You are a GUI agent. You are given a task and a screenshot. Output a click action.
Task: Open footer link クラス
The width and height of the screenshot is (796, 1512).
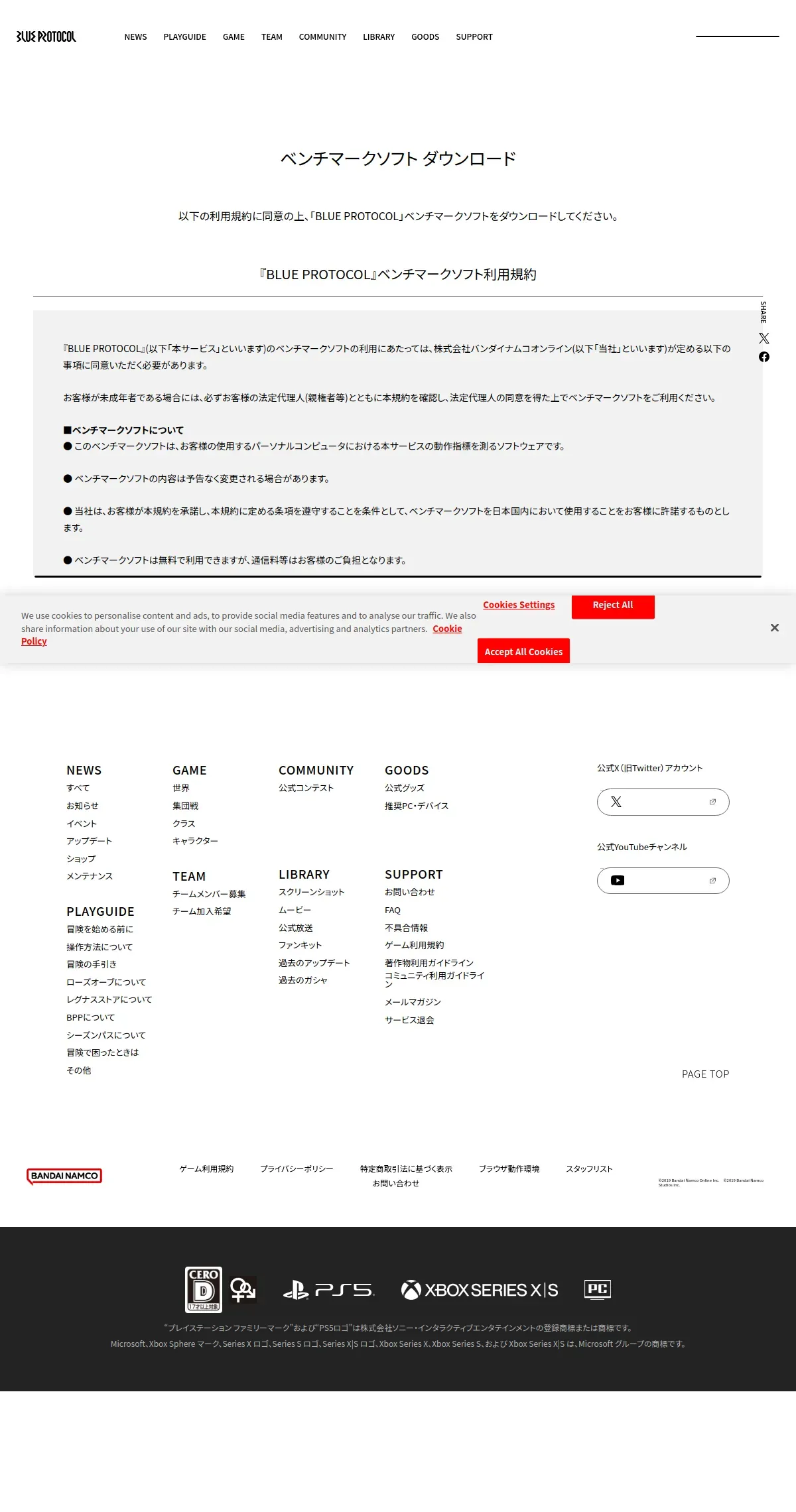[x=184, y=824]
